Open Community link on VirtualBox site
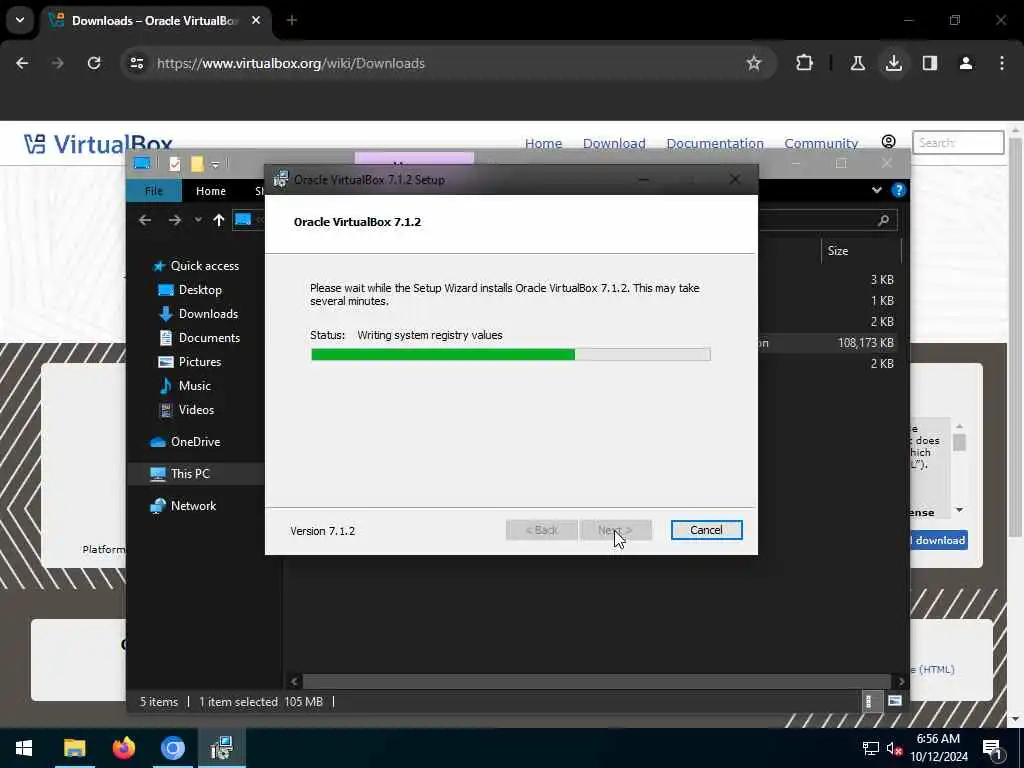 pos(821,143)
